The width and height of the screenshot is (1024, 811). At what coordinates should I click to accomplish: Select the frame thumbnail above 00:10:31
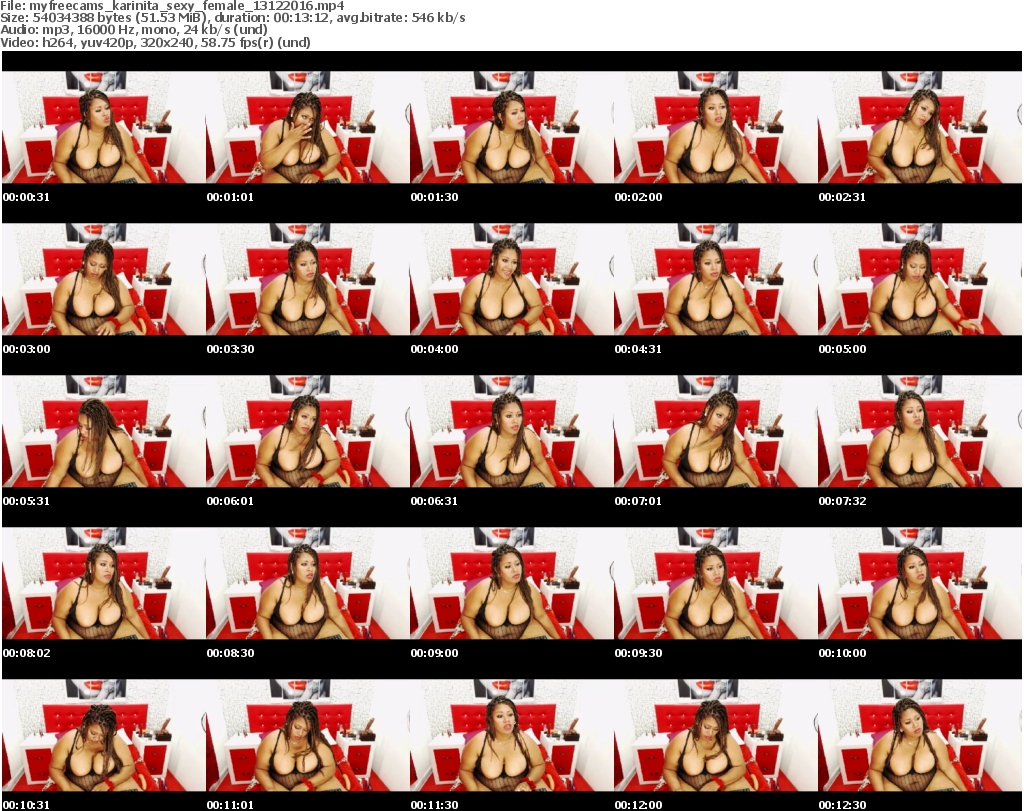tap(104, 736)
